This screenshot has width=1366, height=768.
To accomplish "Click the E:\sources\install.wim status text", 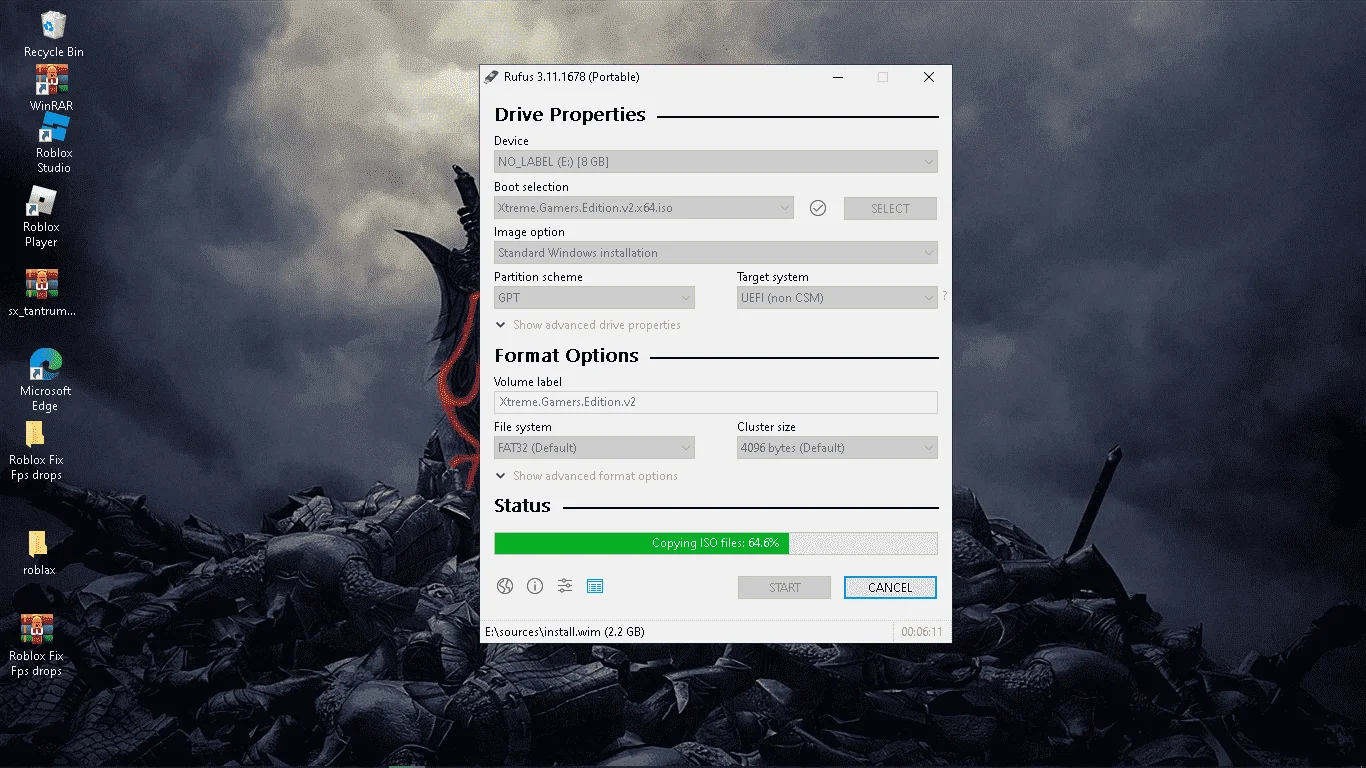I will point(565,632).
